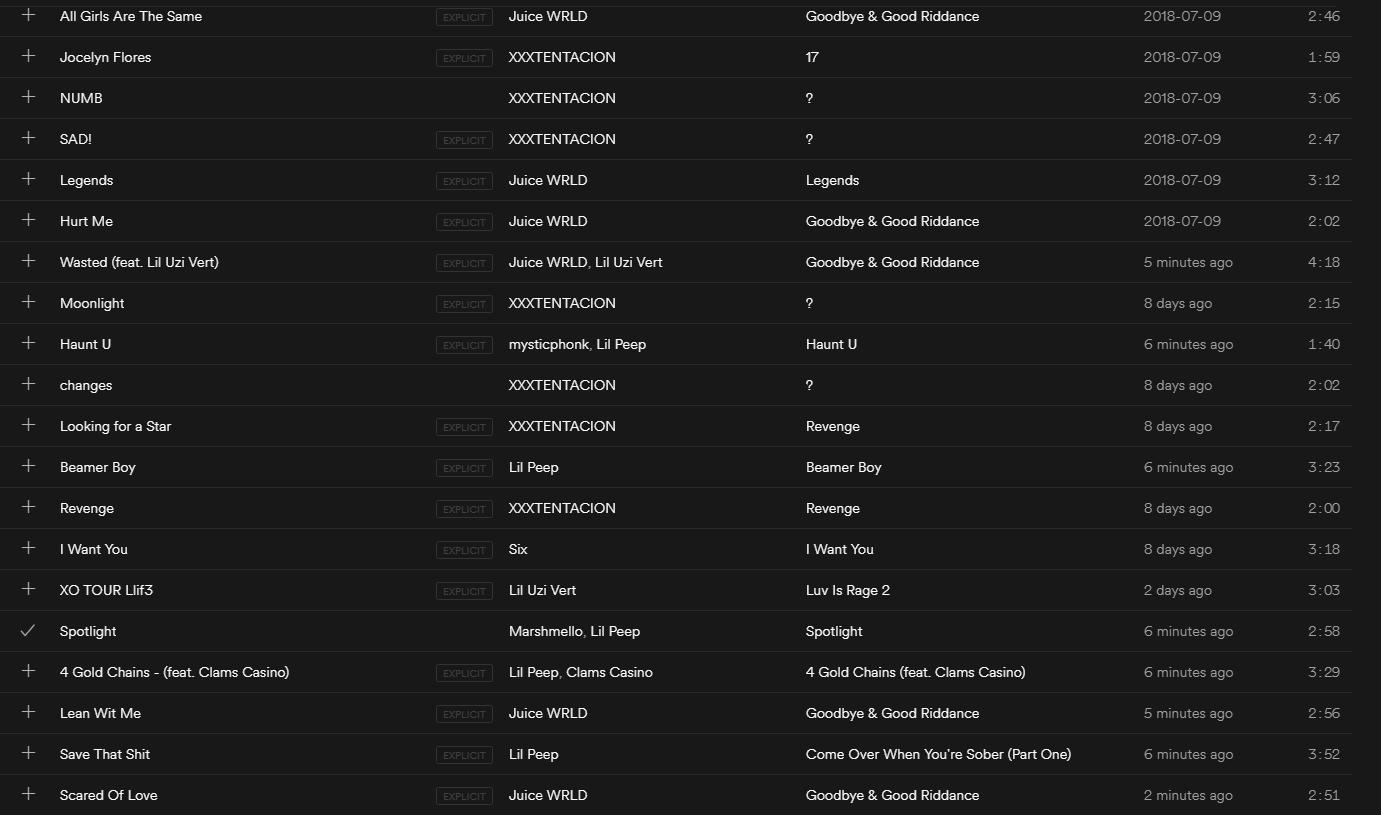Go to mysticphonk artist page
1381x815 pixels.
pos(548,344)
